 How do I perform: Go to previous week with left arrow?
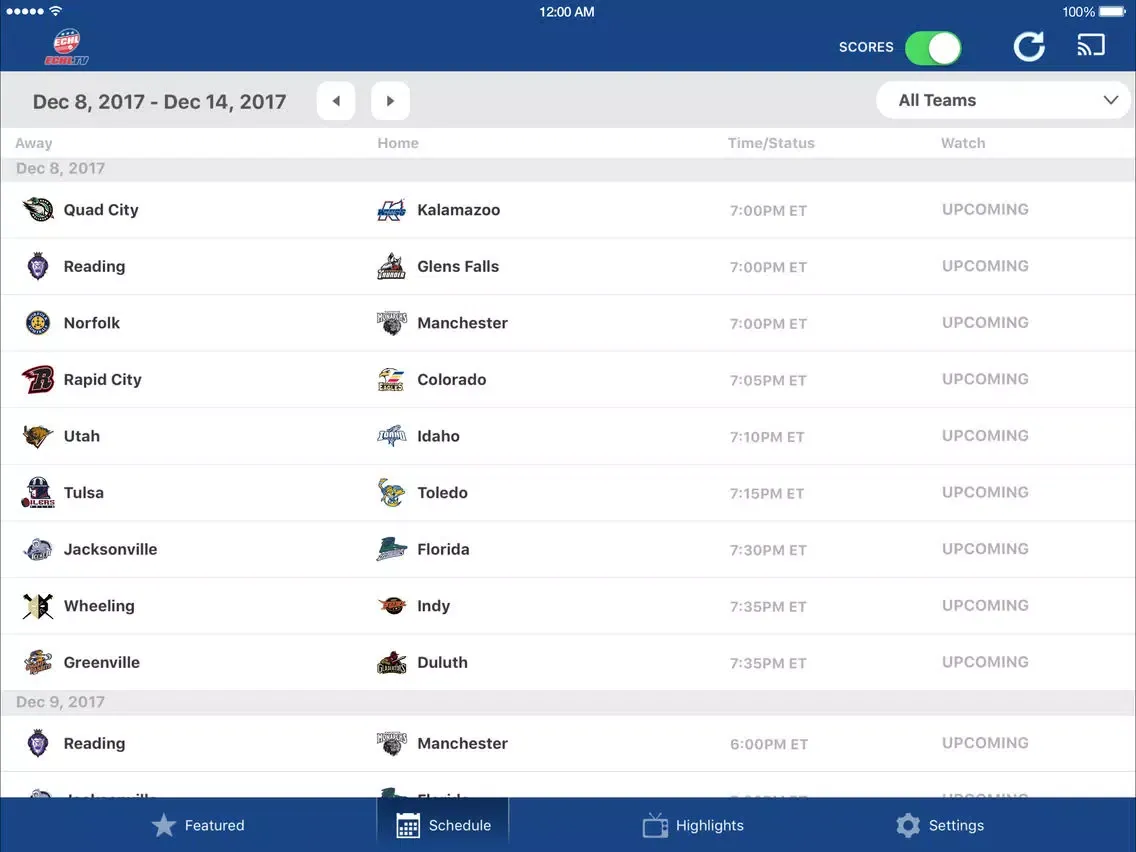(335, 101)
